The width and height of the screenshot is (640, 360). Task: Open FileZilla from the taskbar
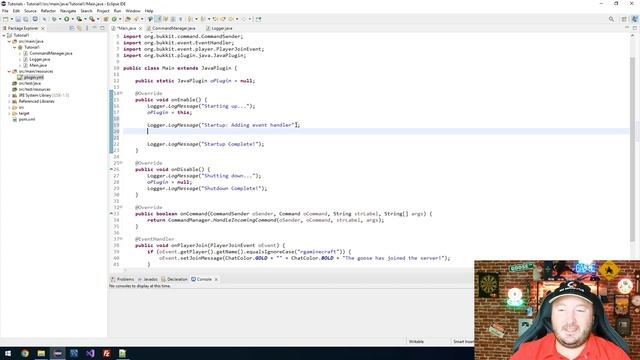point(107,353)
